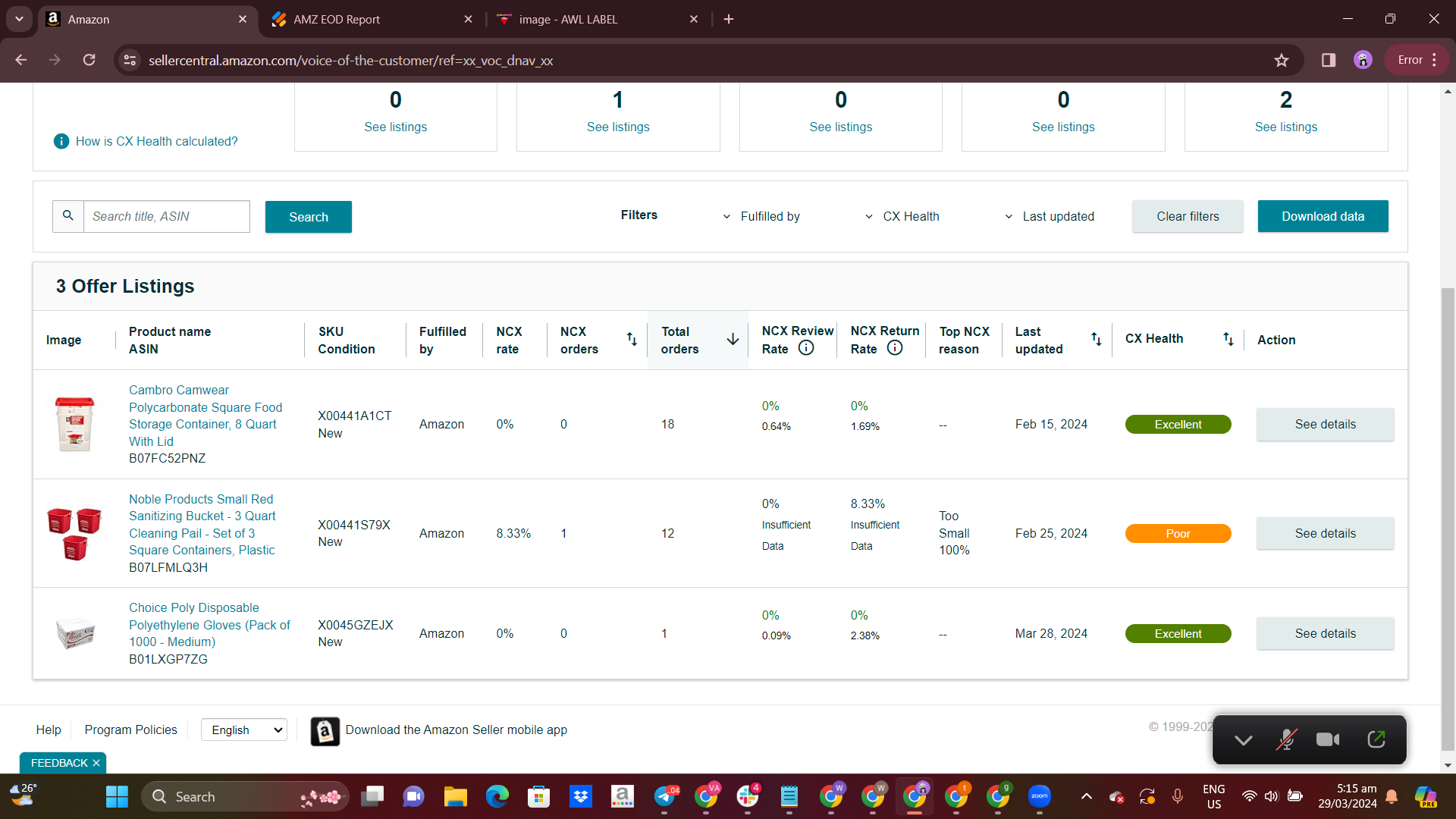
Task: Open the tab search chevron
Action: pos(19,19)
